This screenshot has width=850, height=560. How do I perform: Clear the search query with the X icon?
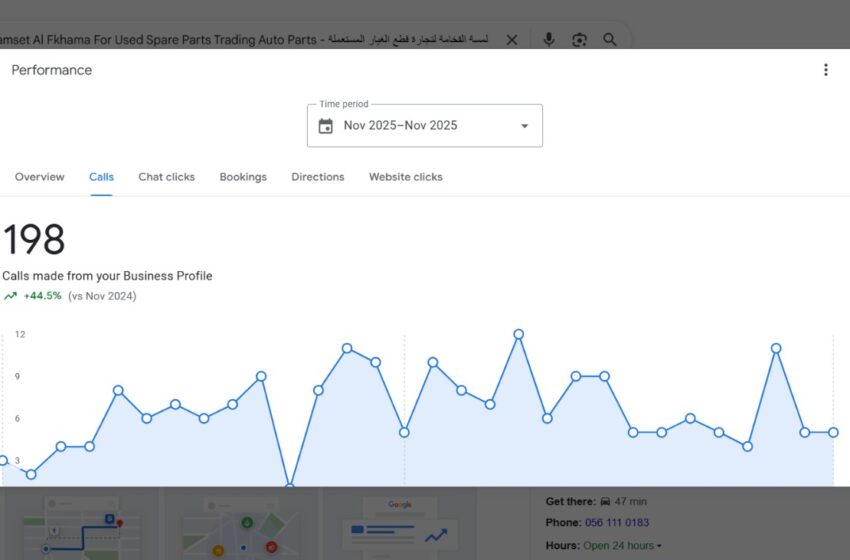[x=512, y=40]
